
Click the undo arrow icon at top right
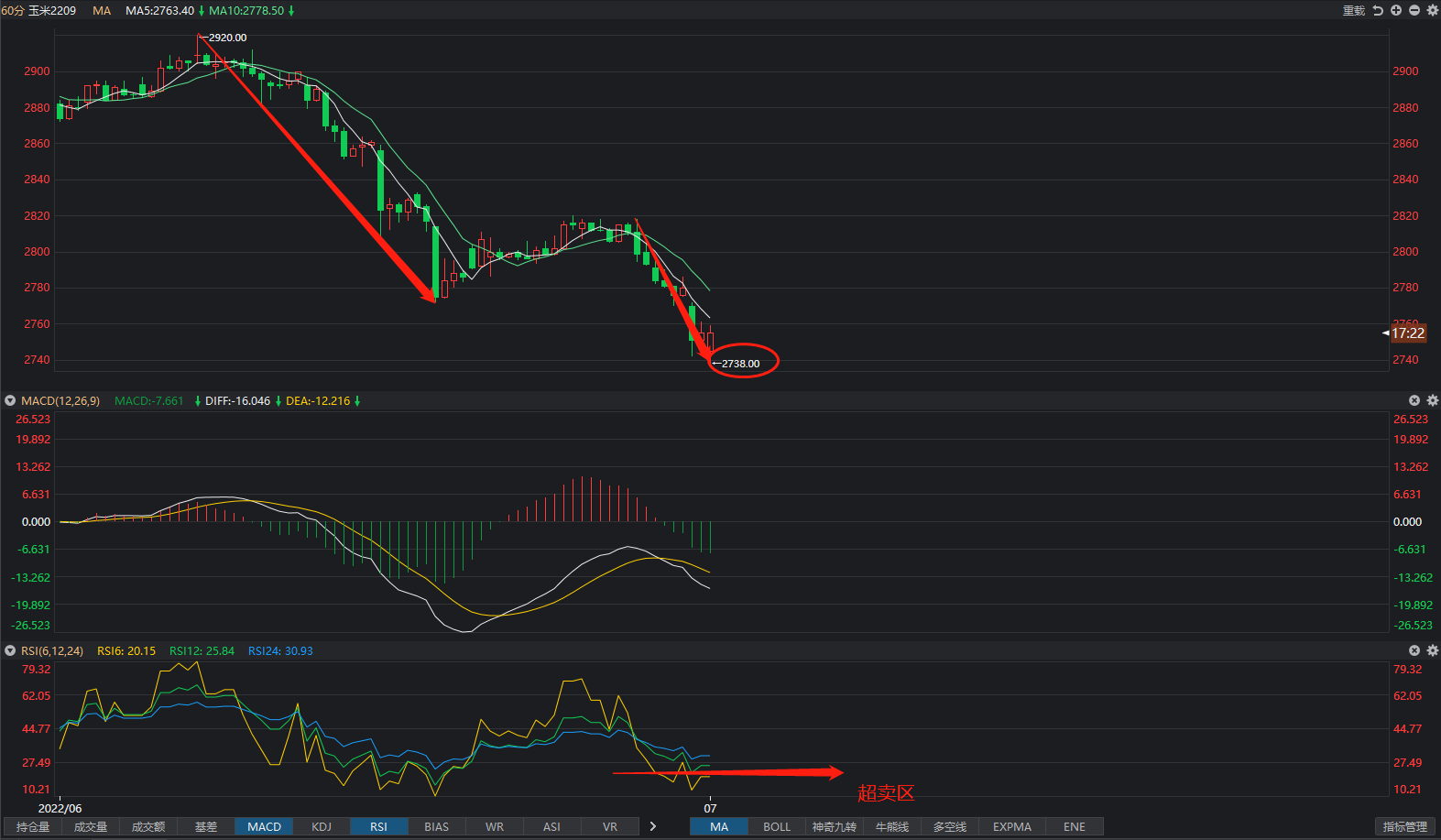click(x=1378, y=10)
